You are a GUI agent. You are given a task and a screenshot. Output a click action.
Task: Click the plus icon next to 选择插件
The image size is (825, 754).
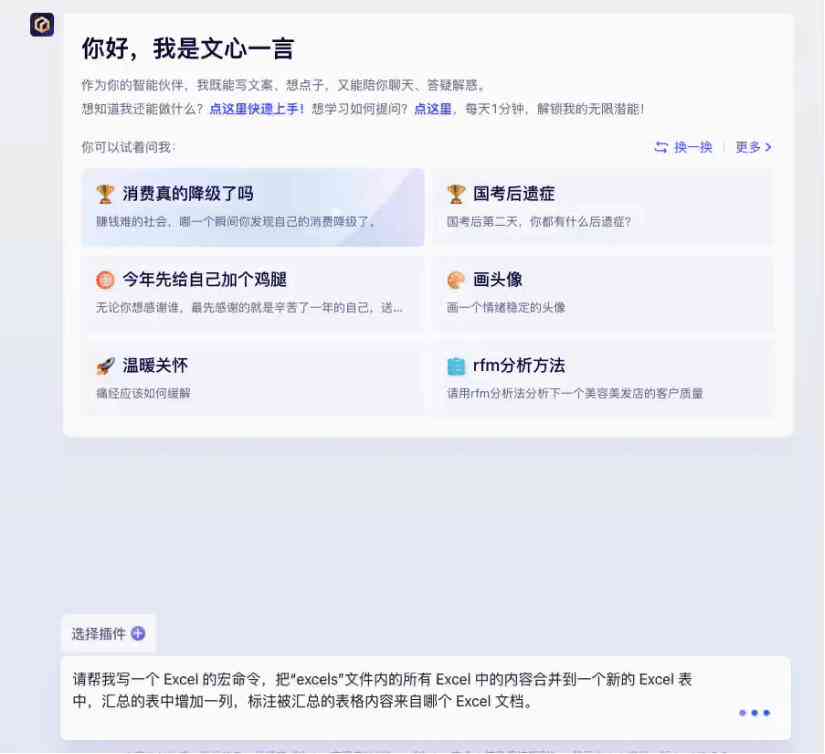click(x=138, y=634)
